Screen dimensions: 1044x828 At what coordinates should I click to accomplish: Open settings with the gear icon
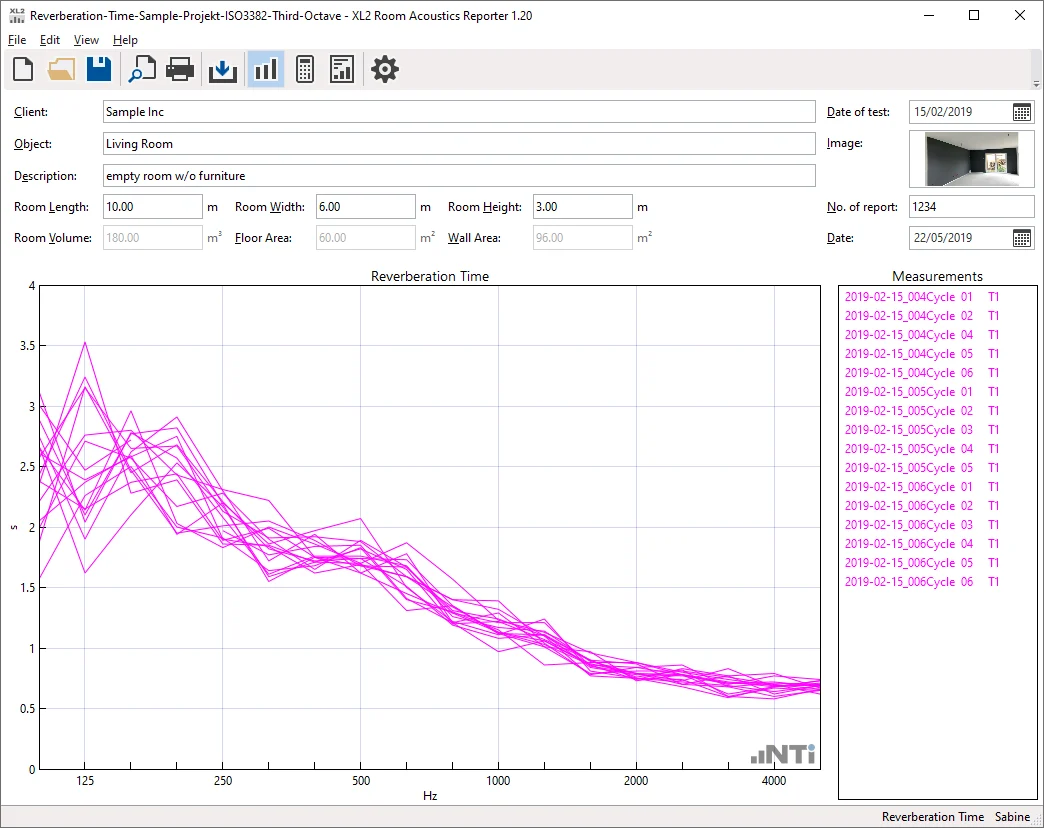(385, 69)
